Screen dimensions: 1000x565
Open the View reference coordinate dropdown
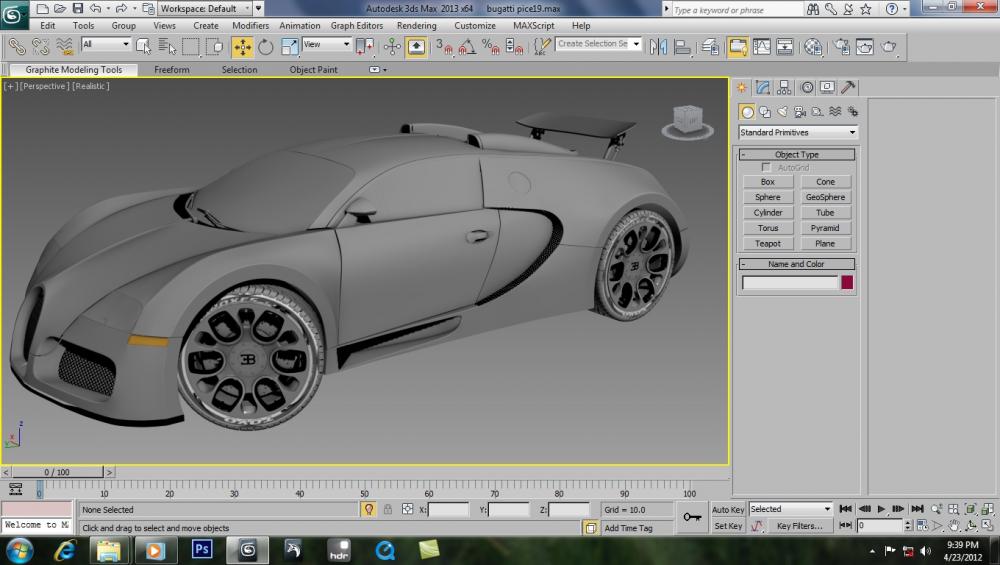(x=327, y=44)
